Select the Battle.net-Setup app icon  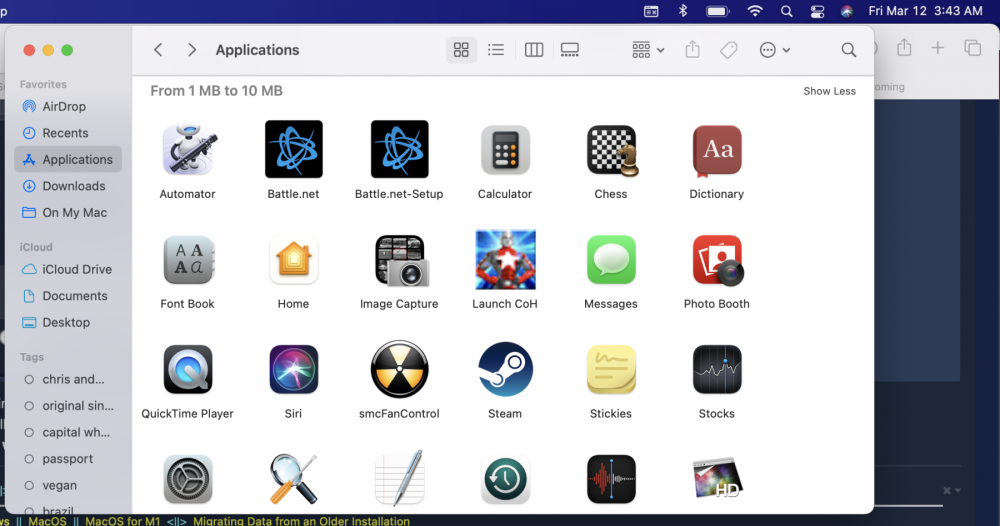(399, 149)
